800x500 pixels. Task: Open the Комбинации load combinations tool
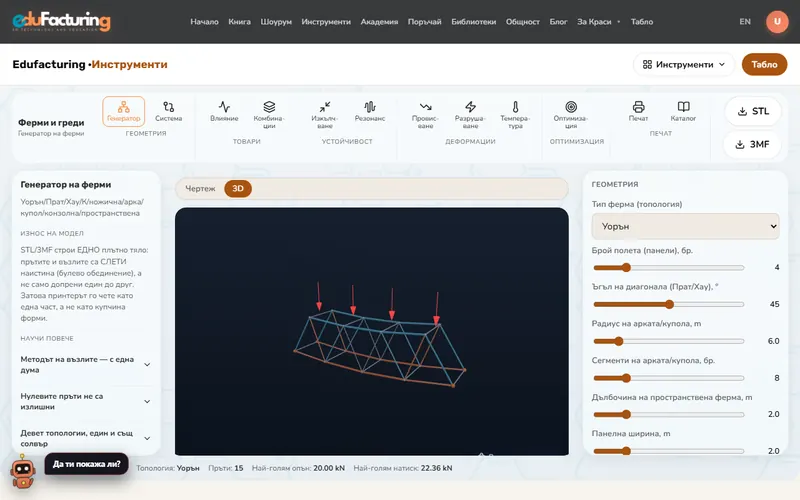pos(269,115)
